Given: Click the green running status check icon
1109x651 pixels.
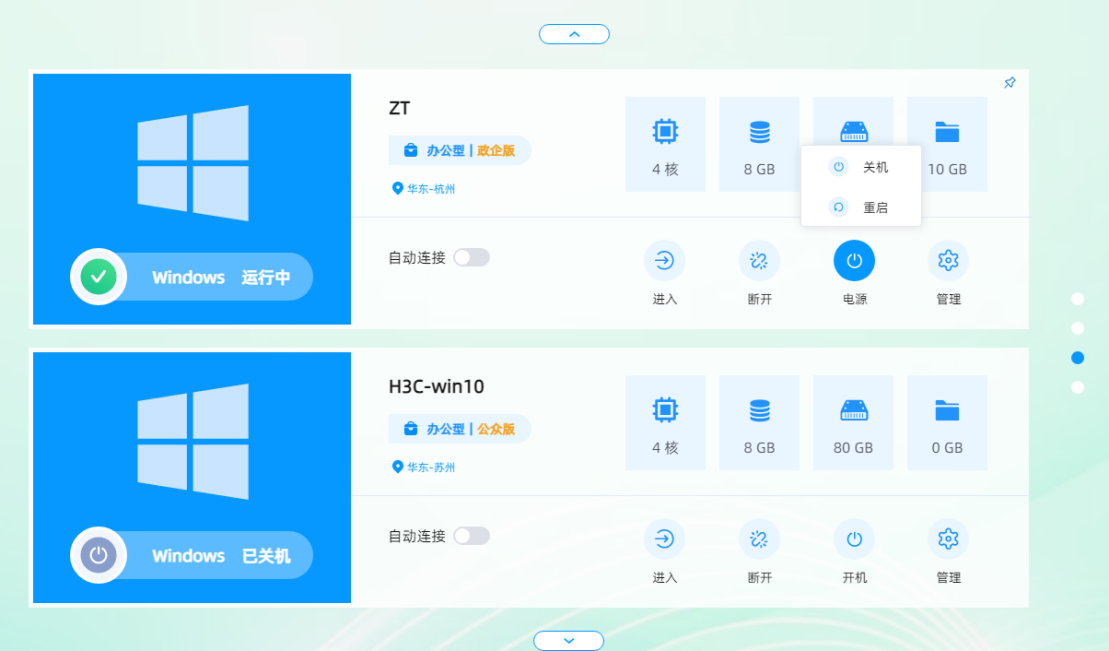Looking at the screenshot, I should pyautogui.click(x=98, y=277).
